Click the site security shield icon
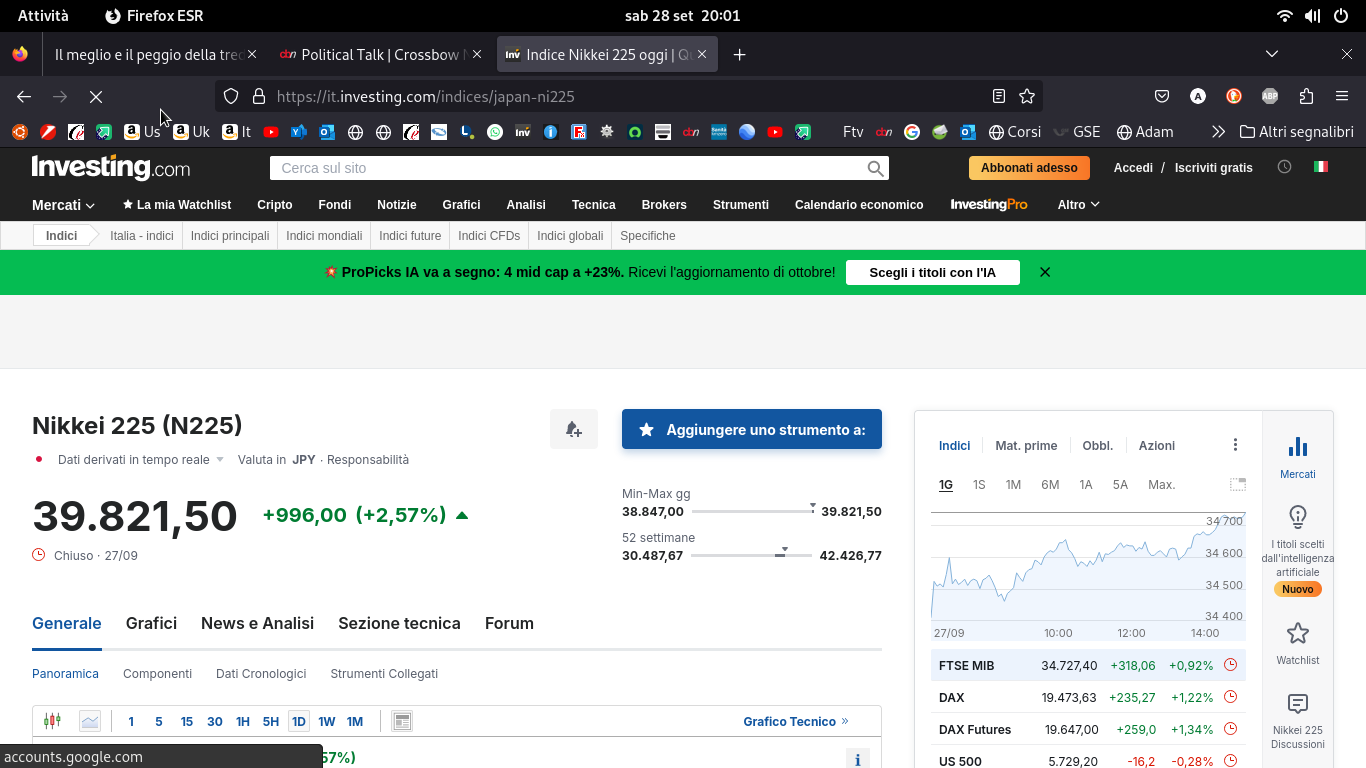 point(231,96)
